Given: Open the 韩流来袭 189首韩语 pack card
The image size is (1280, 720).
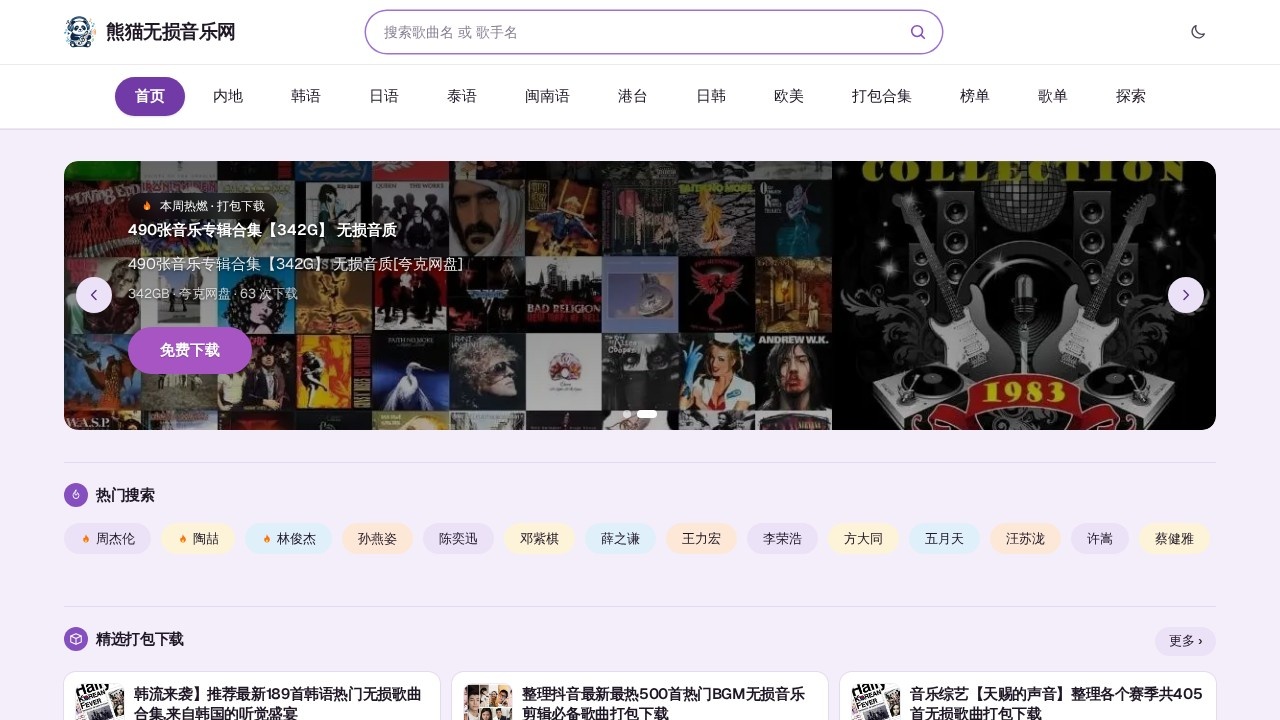Looking at the screenshot, I should [x=252, y=696].
